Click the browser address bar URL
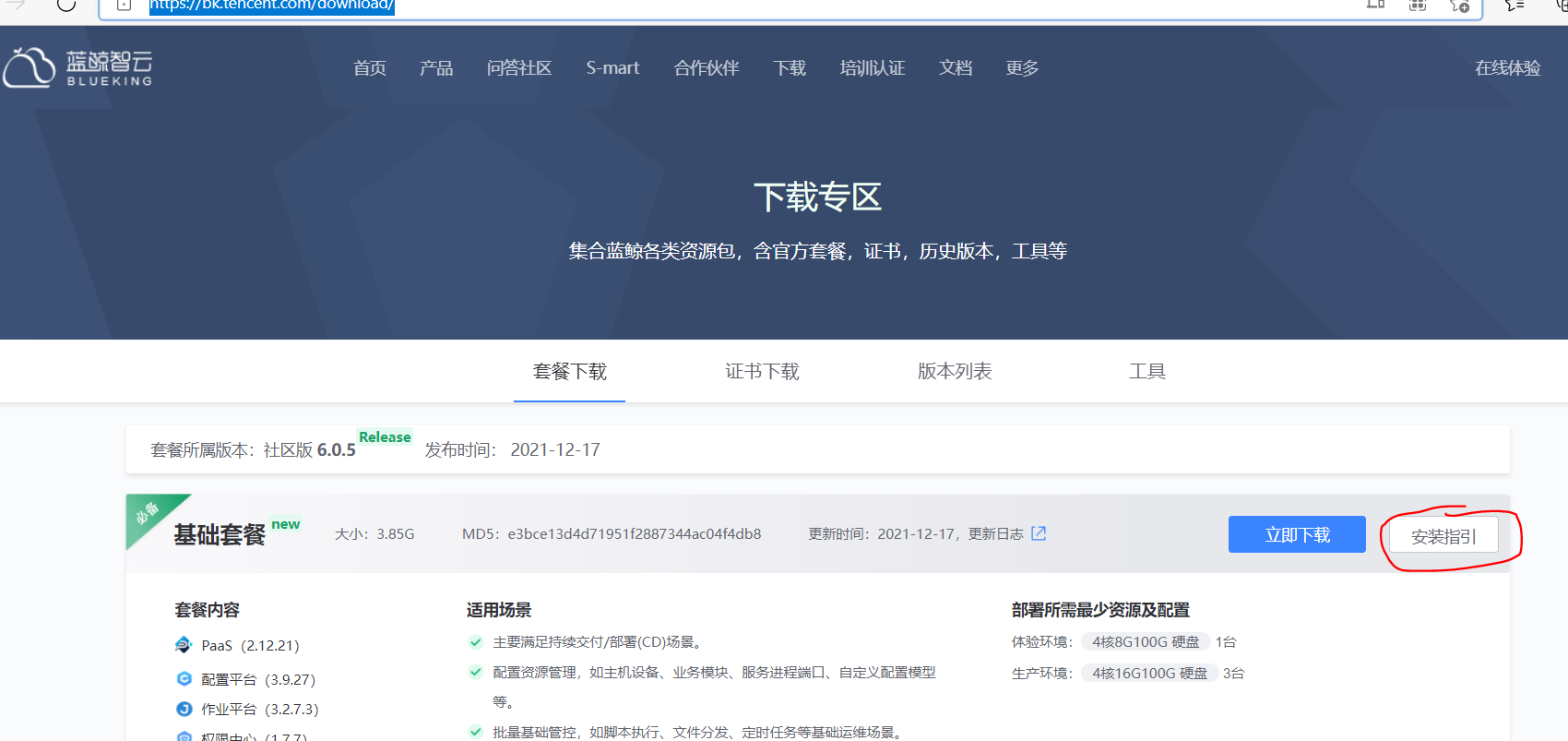1568x741 pixels. (271, 6)
